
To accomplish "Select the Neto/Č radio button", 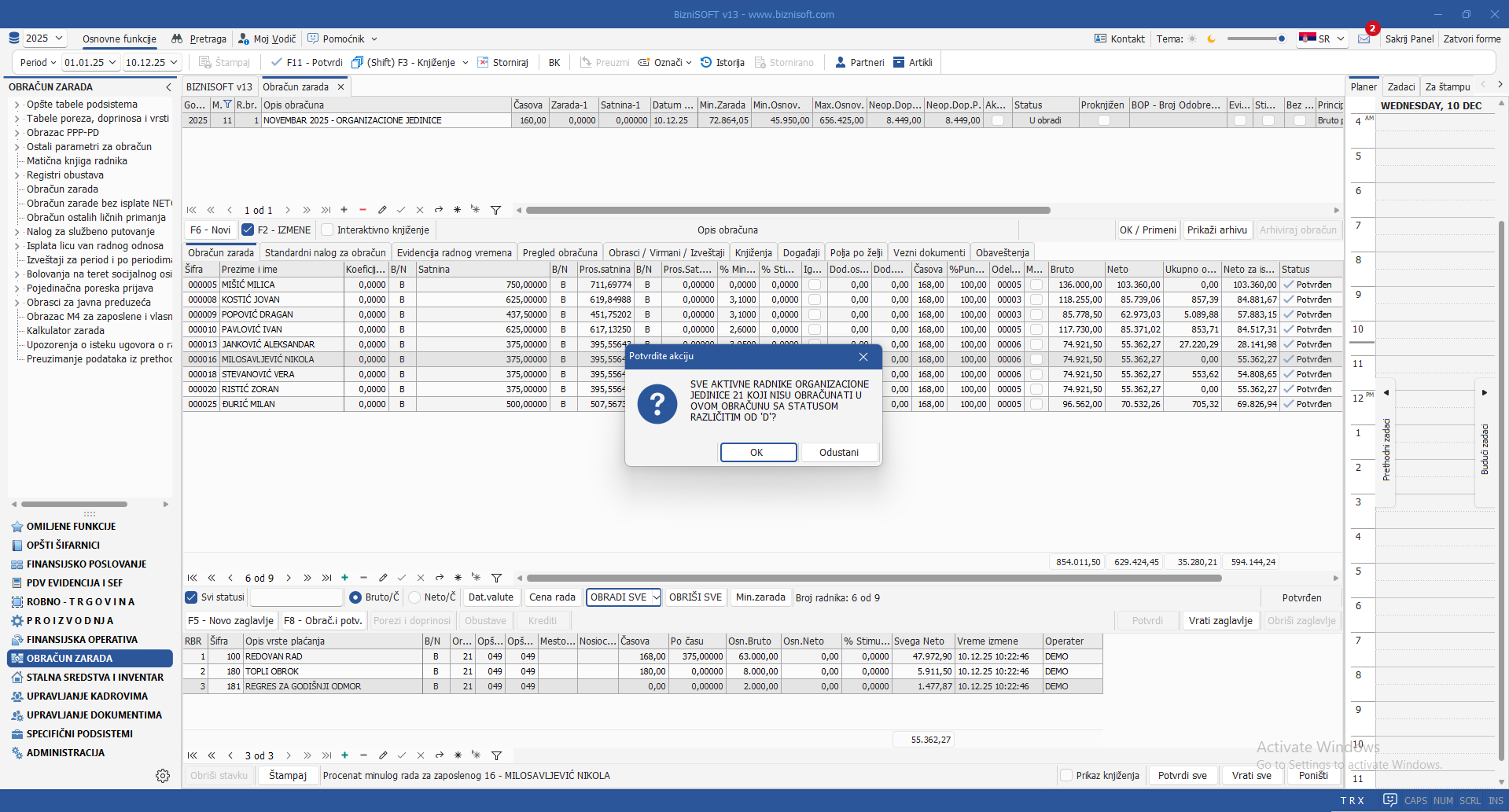I will (x=415, y=597).
